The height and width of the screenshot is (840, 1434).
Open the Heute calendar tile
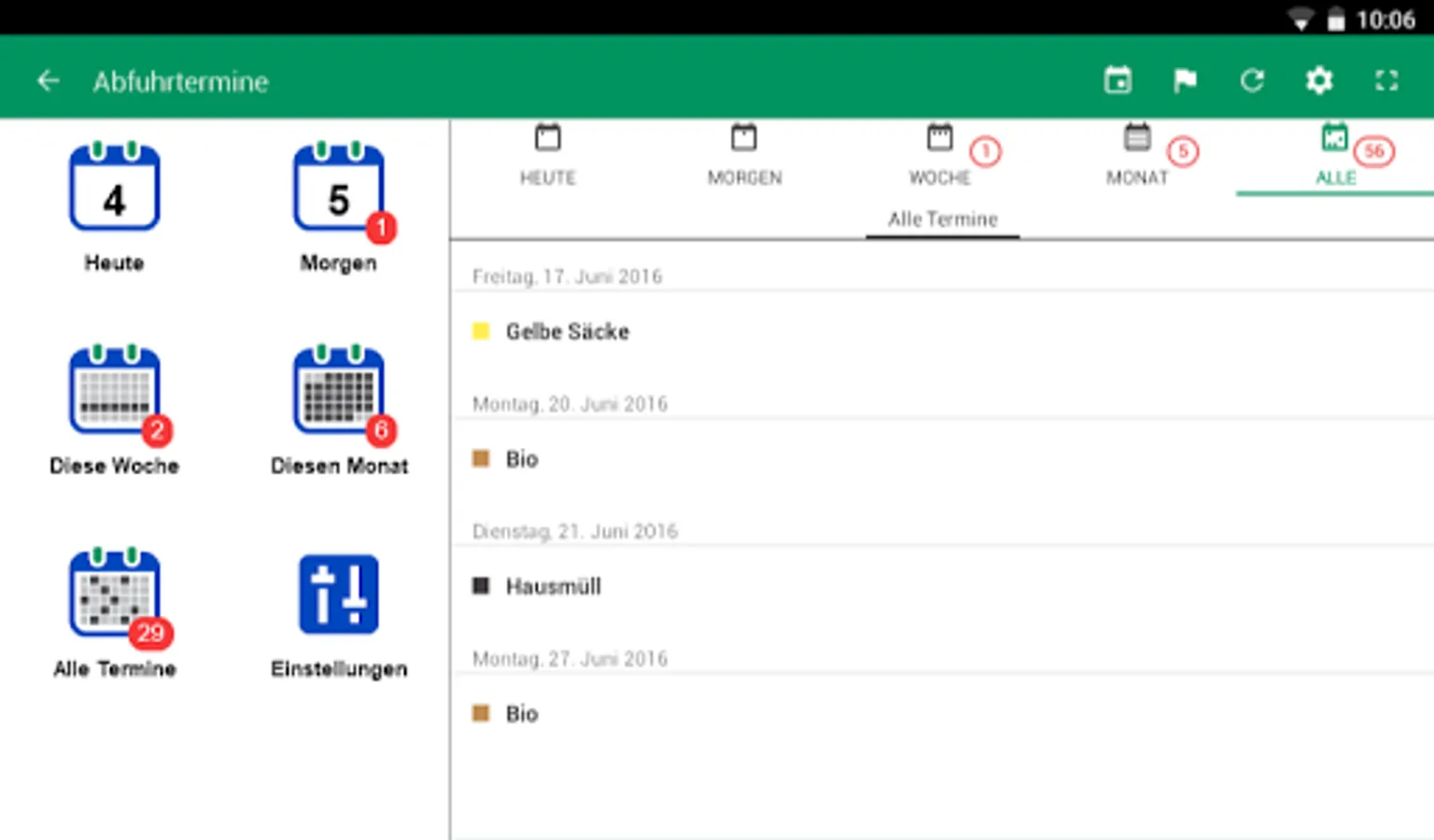114,207
